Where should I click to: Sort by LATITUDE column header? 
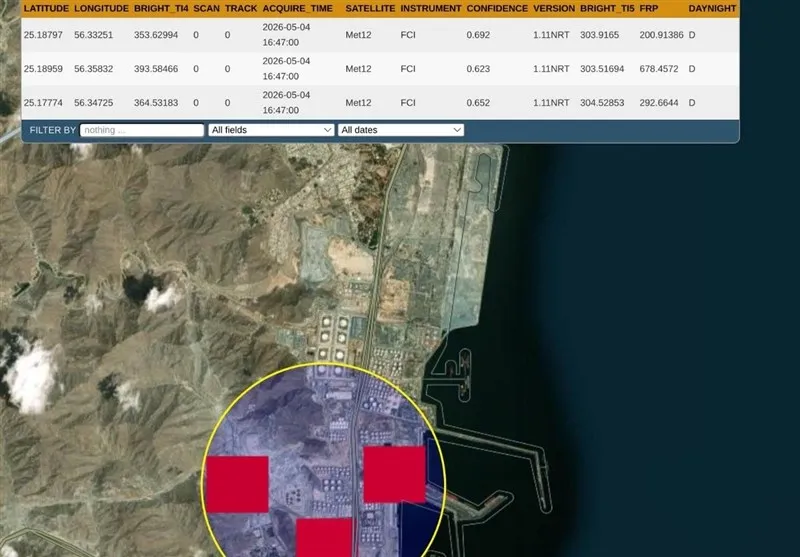point(46,8)
